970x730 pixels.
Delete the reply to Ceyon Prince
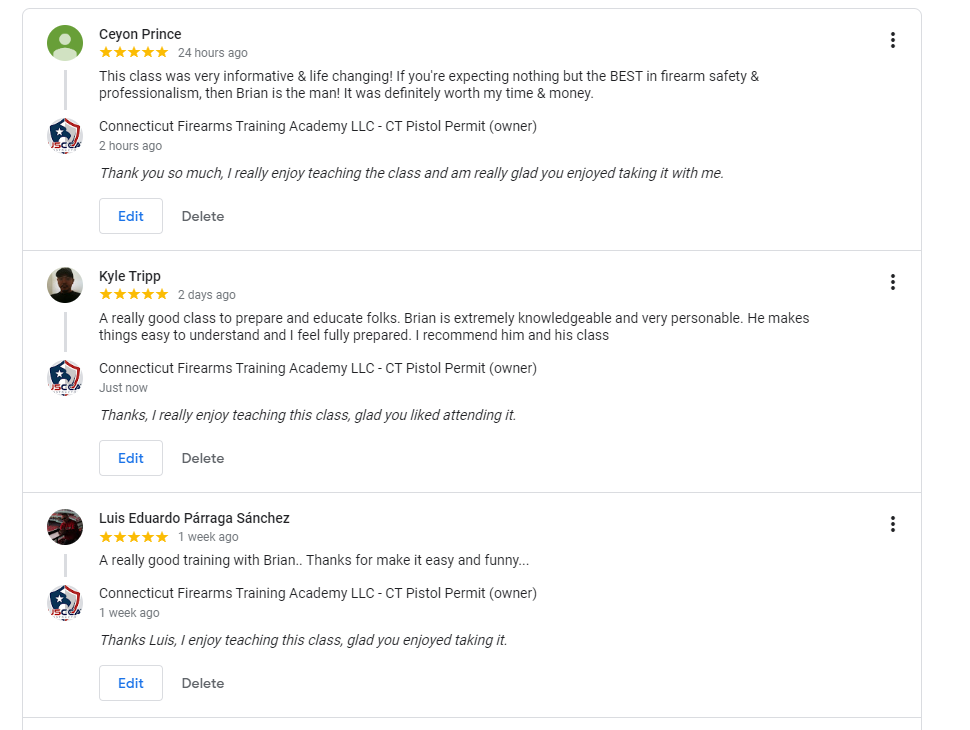(203, 216)
